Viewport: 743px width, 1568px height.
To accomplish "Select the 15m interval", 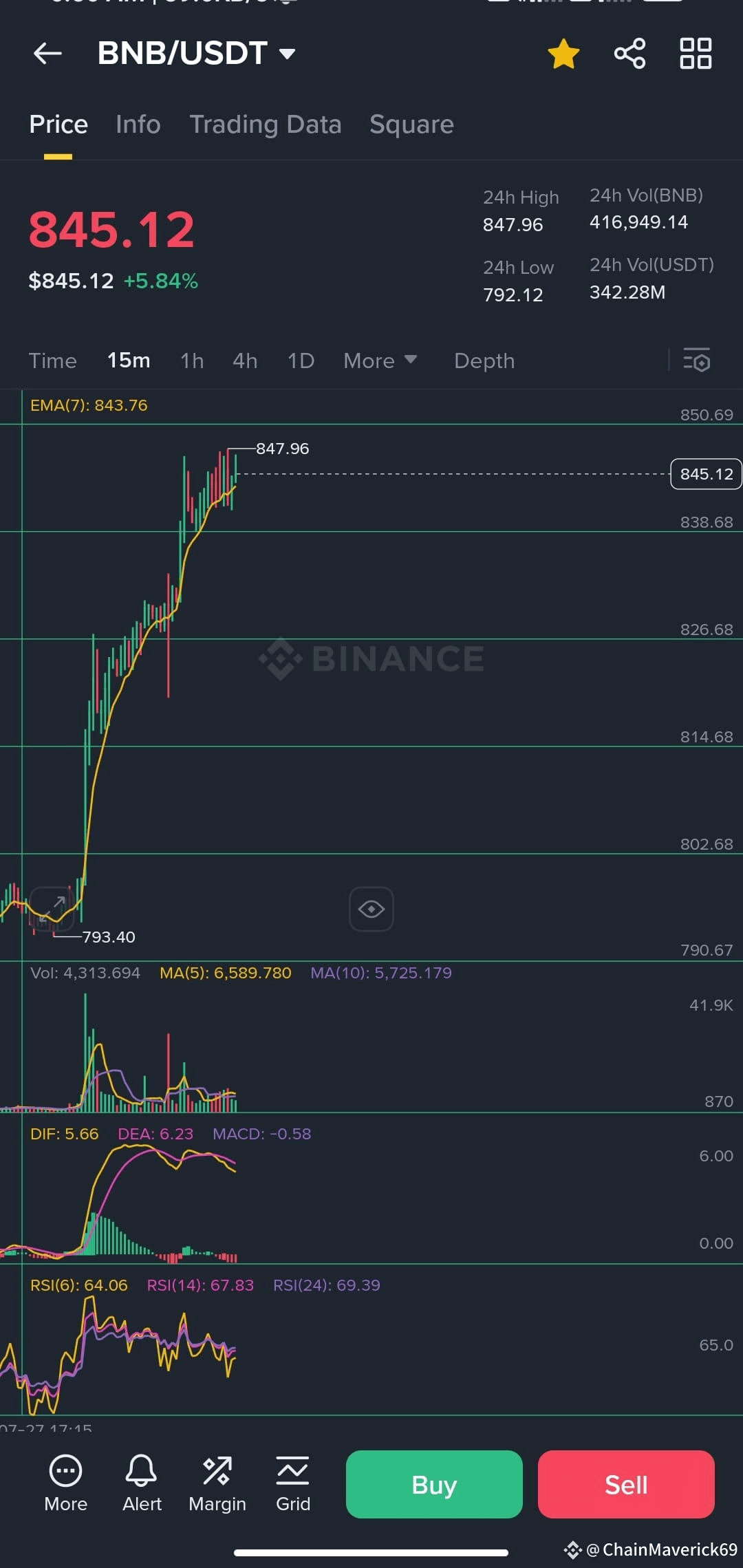I will (x=129, y=360).
